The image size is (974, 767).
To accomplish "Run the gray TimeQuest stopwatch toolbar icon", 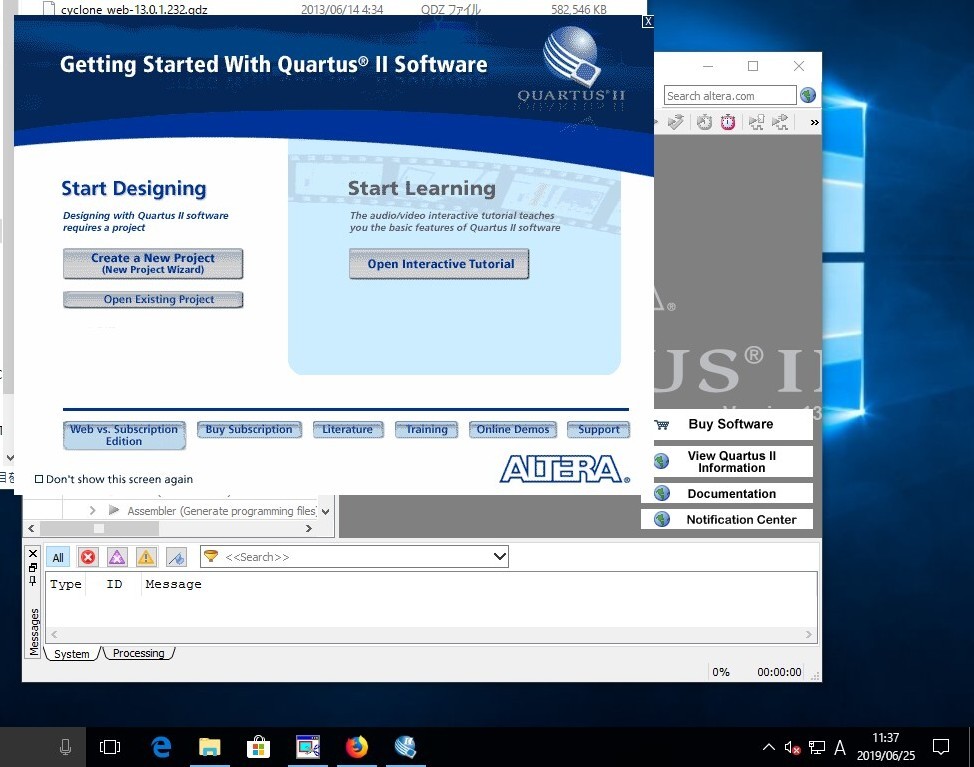I will 704,122.
